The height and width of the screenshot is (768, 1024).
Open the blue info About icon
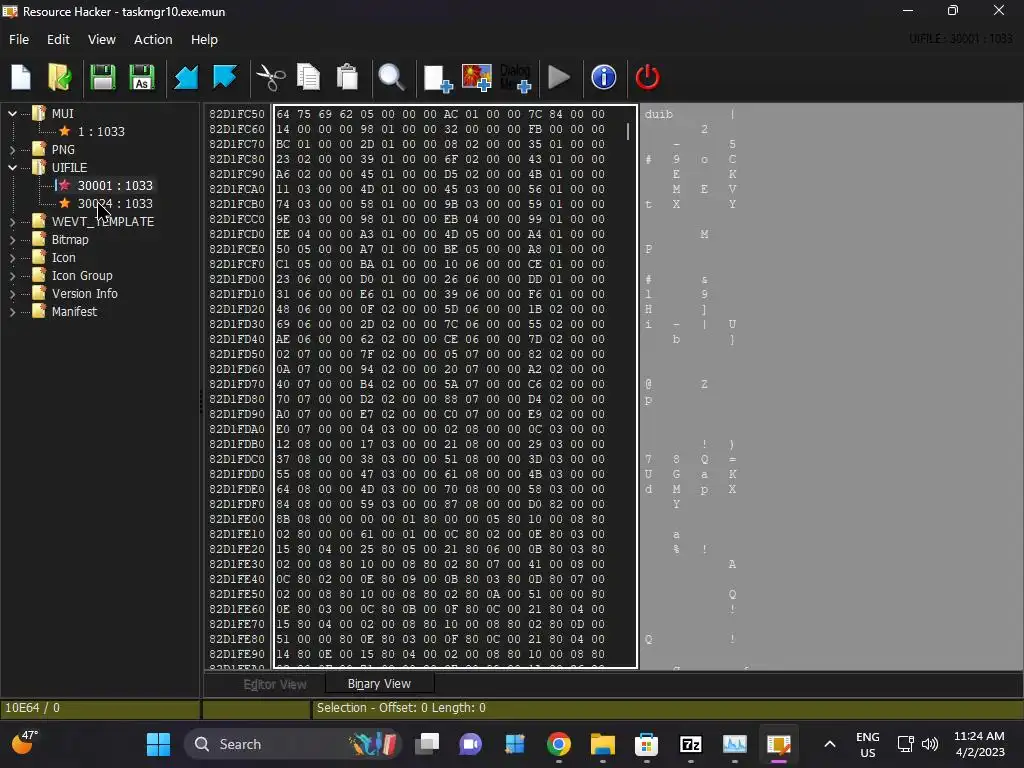click(x=603, y=77)
